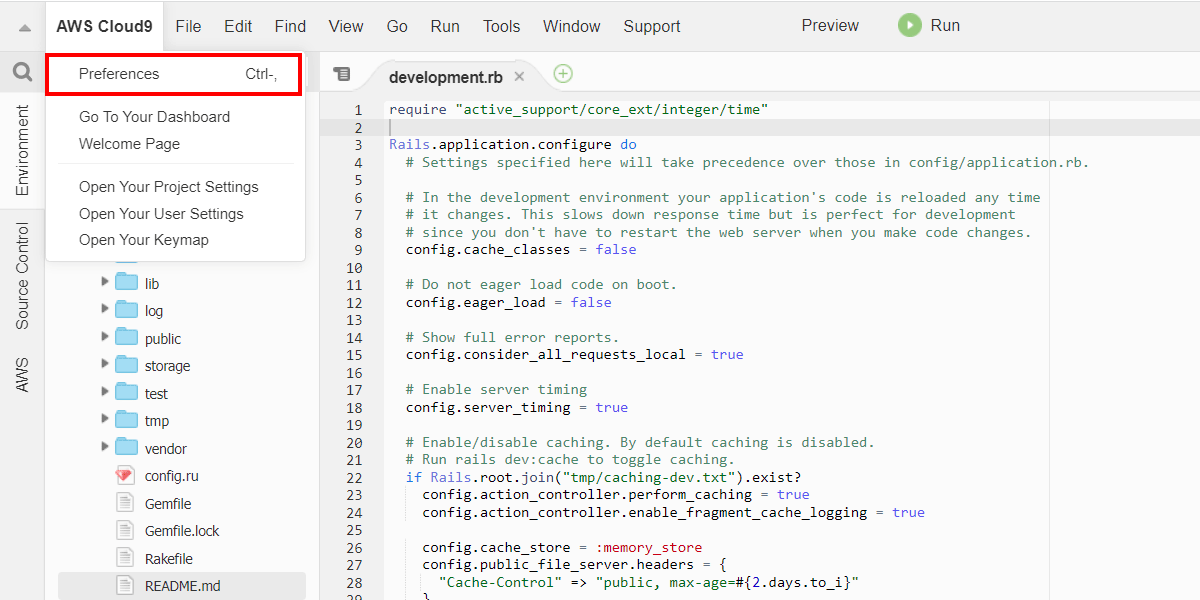Viewport: 1200px width, 600px height.
Task: Expand the log folder arrow
Action: [105, 310]
